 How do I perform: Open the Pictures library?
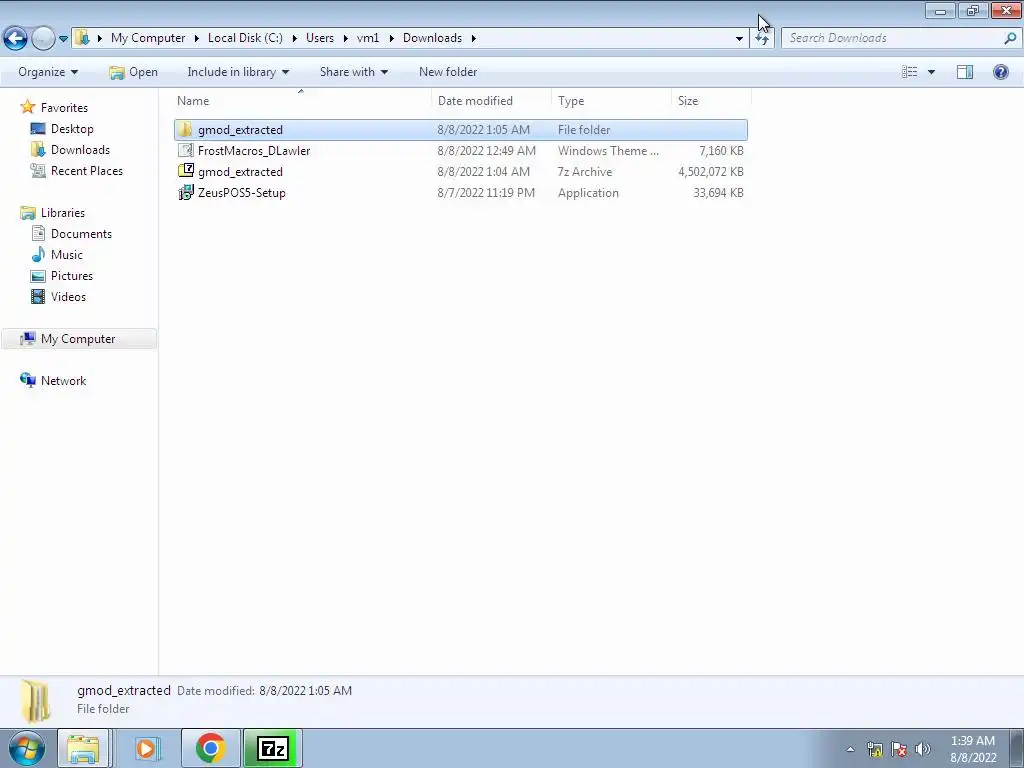point(72,276)
